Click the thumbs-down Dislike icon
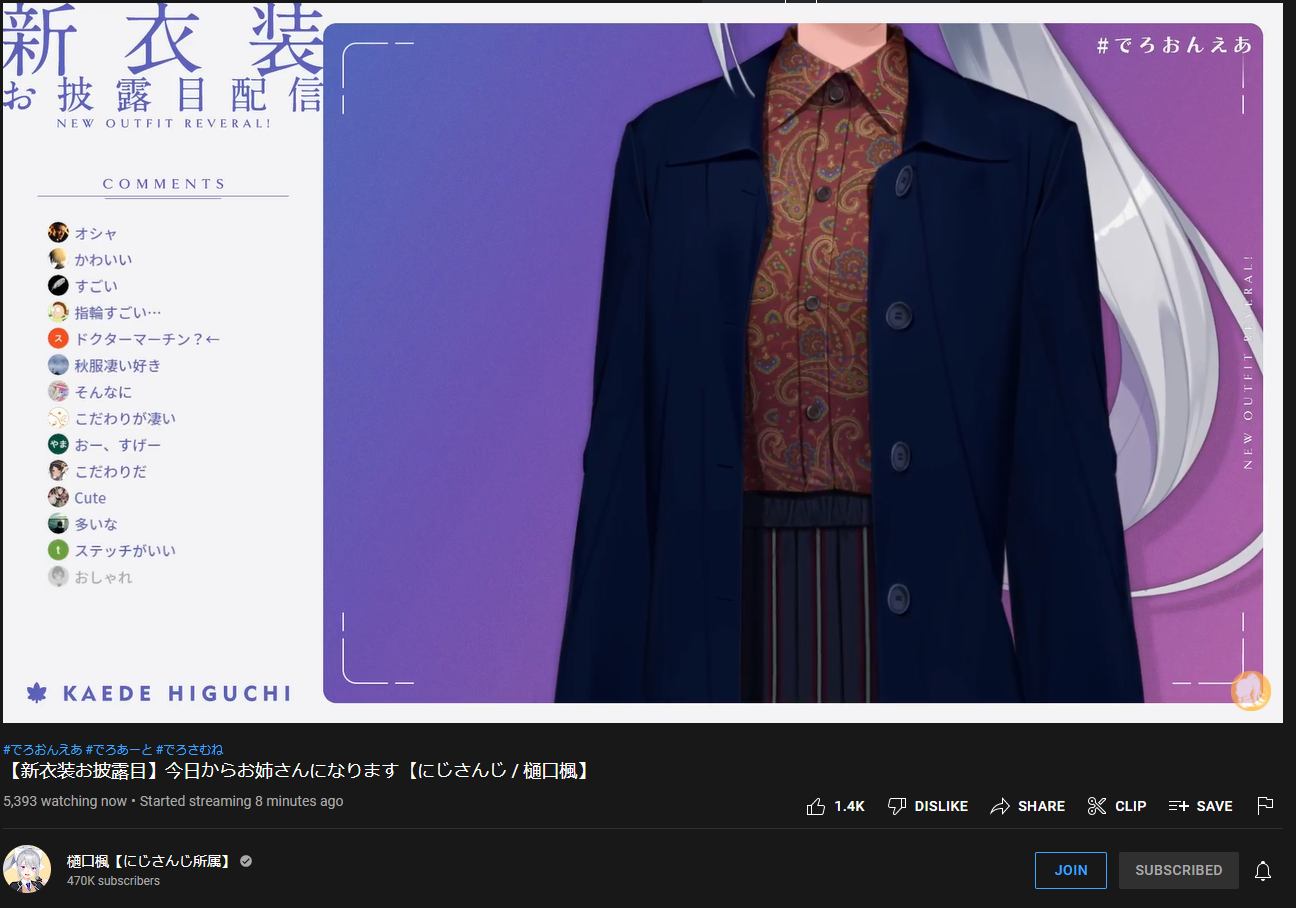The height and width of the screenshot is (908, 1296). 897,806
